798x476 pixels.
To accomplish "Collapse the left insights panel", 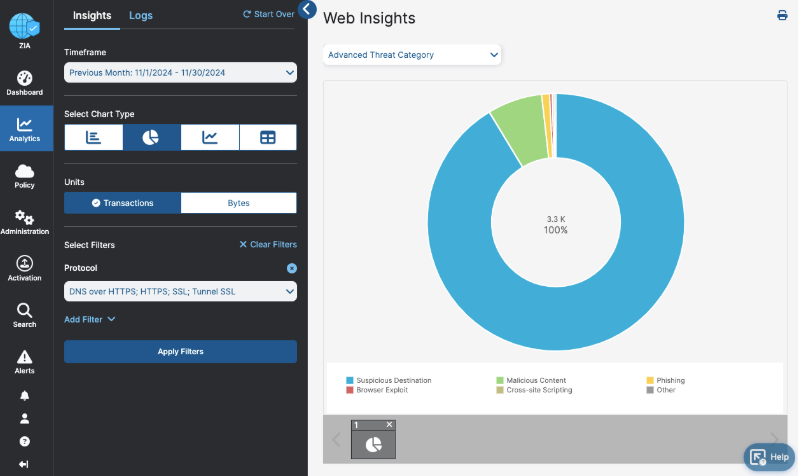I will click(x=307, y=10).
